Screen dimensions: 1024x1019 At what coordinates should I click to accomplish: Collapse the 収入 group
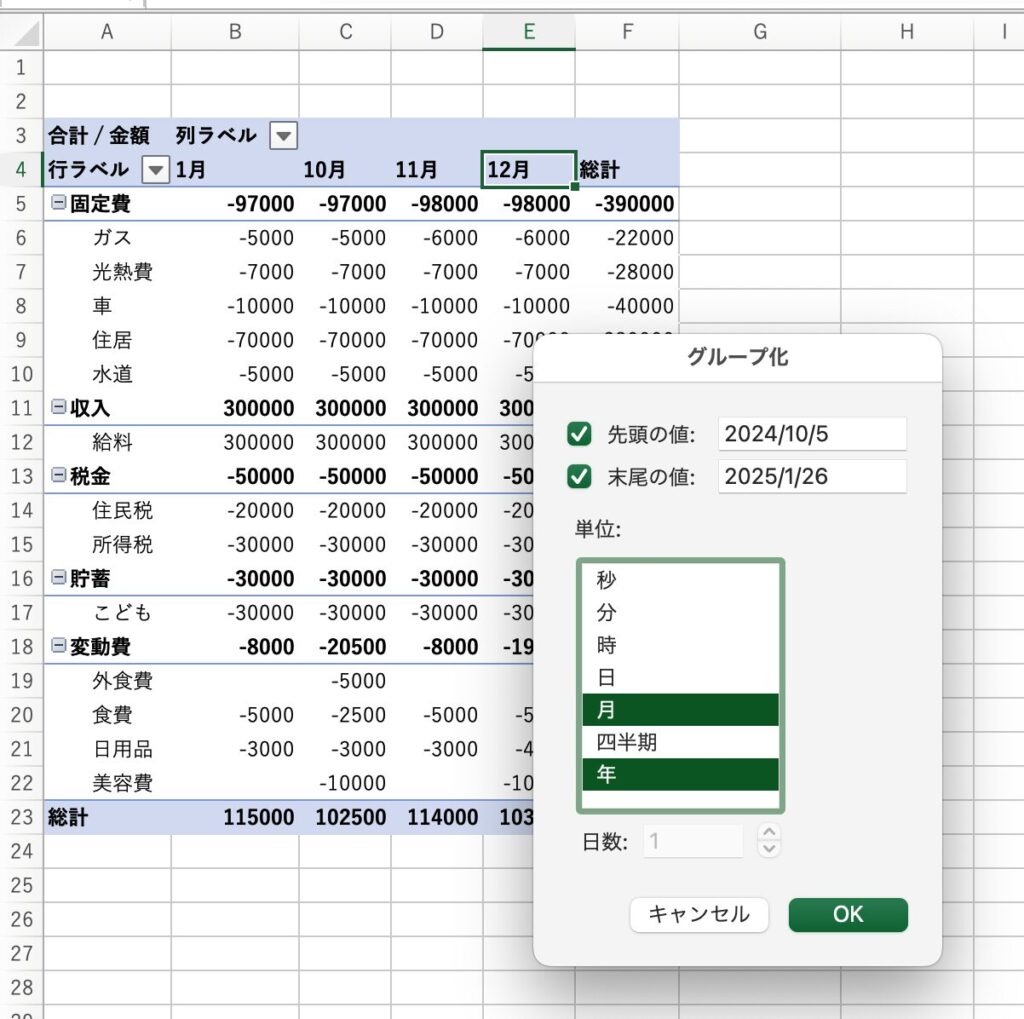coord(58,407)
